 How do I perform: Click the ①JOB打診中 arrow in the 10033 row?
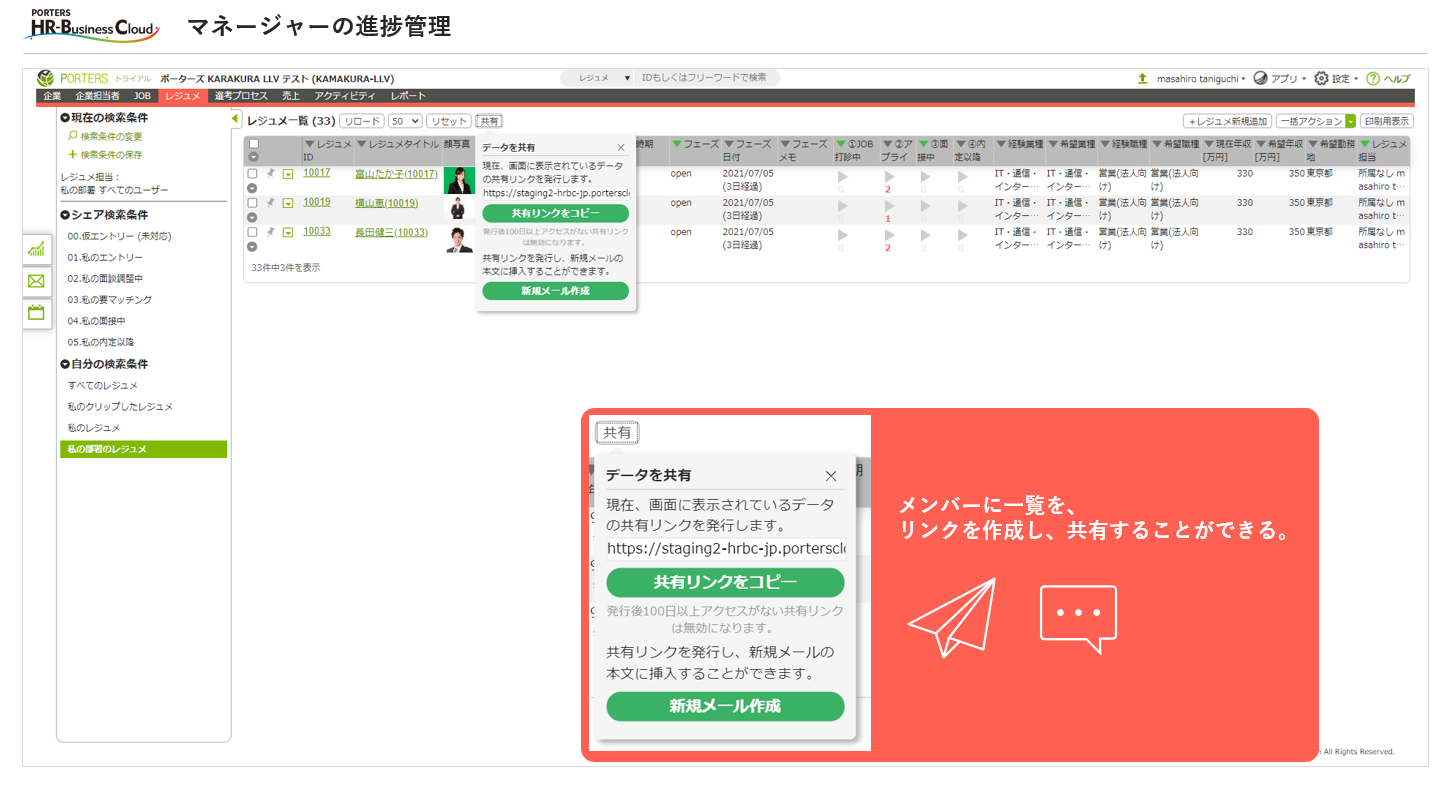point(842,235)
